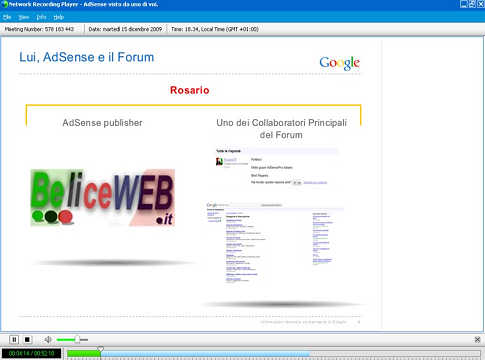Adjust the volume slider handle
Screen dimensions: 485x360
click(77, 340)
